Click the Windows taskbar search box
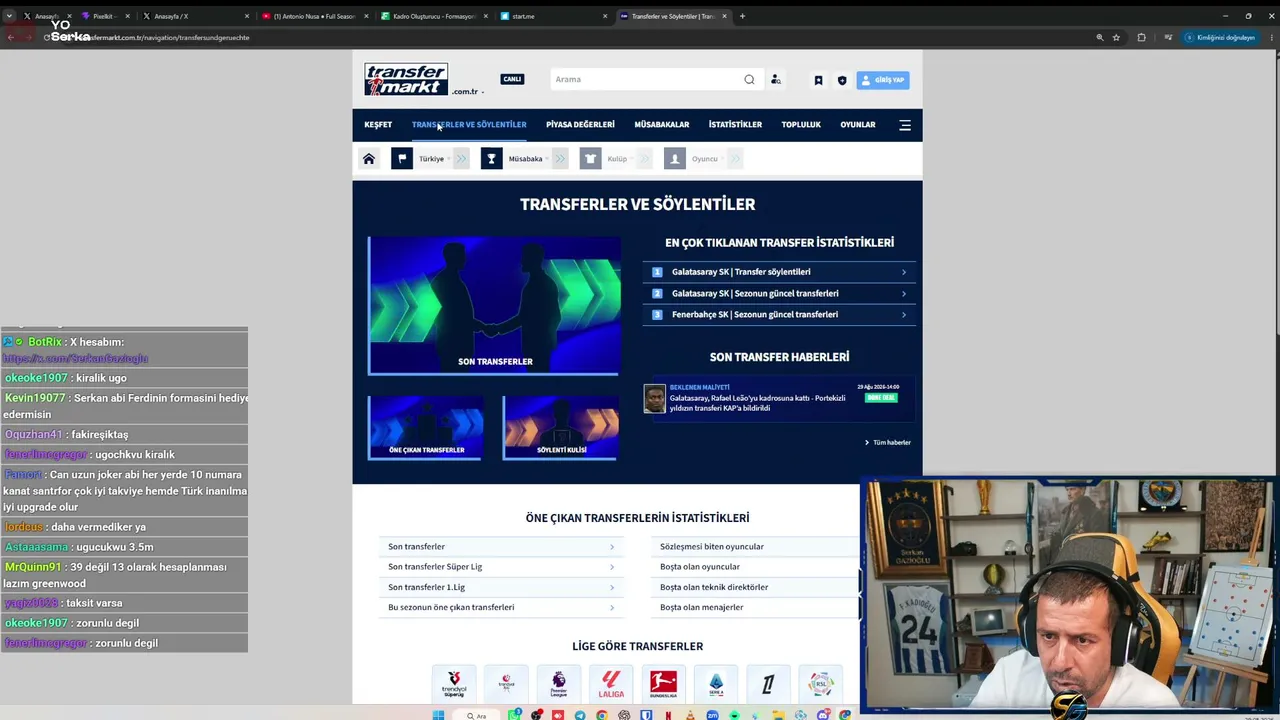Image resolution: width=1280 pixels, height=720 pixels. [476, 715]
